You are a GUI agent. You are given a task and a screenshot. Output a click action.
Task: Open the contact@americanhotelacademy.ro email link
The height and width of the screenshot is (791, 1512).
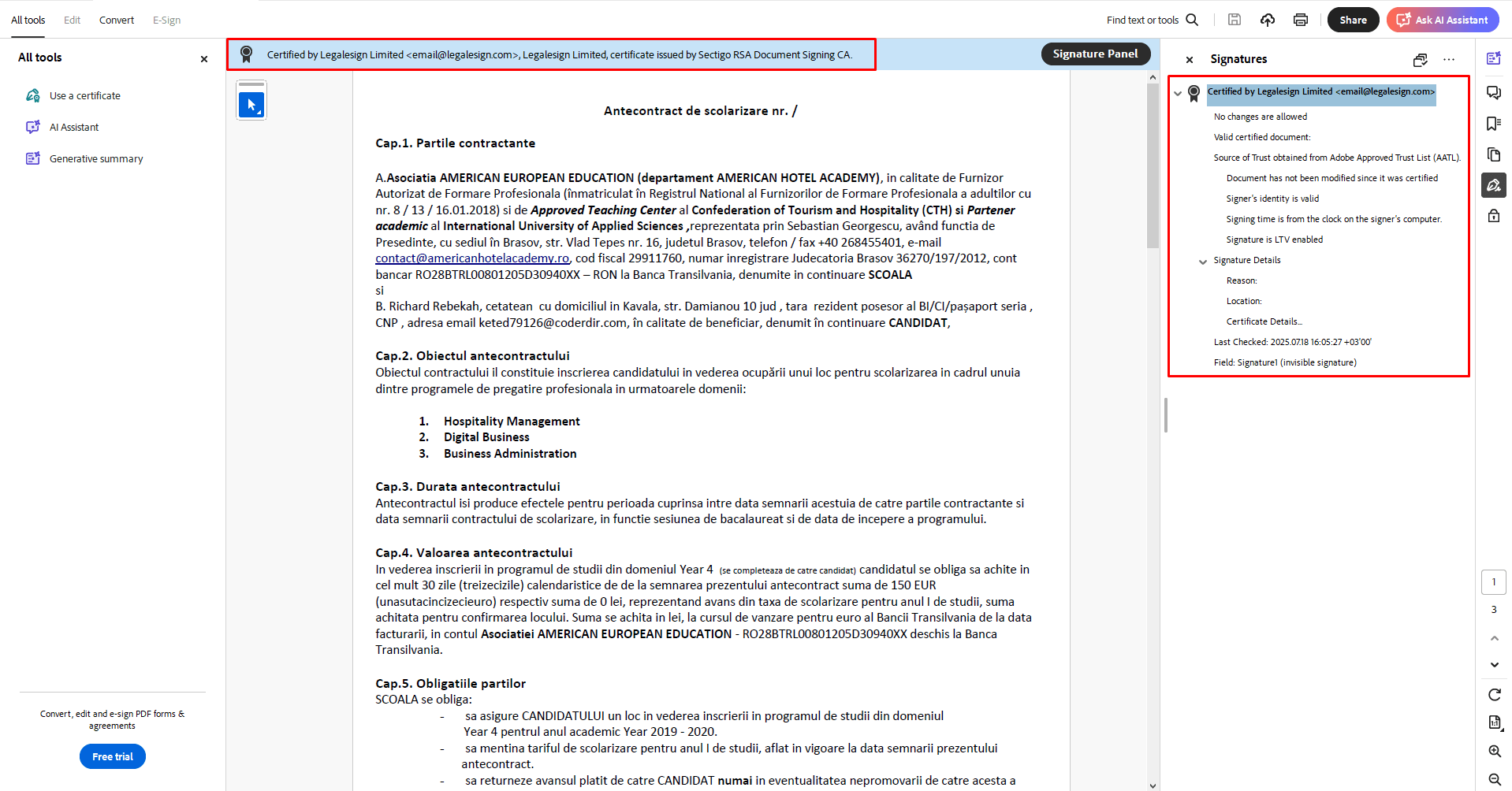coord(471,258)
